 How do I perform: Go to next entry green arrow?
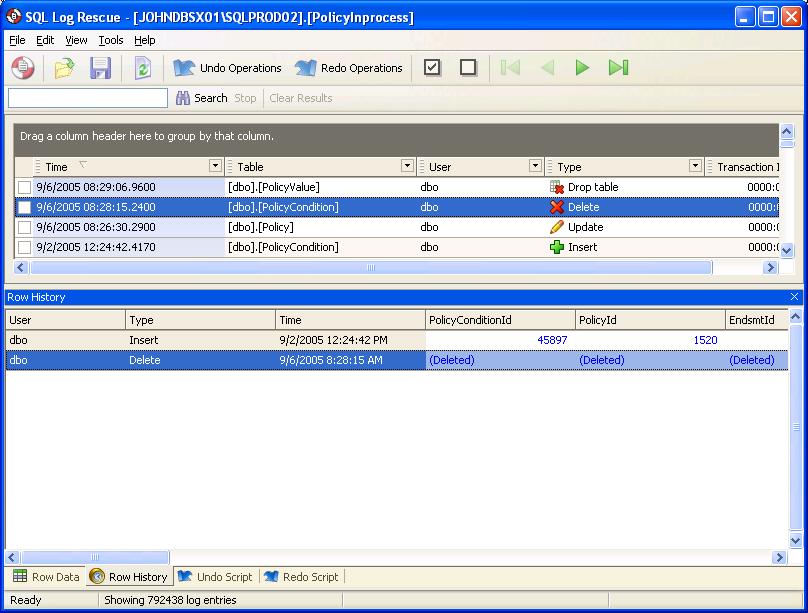(x=582, y=67)
